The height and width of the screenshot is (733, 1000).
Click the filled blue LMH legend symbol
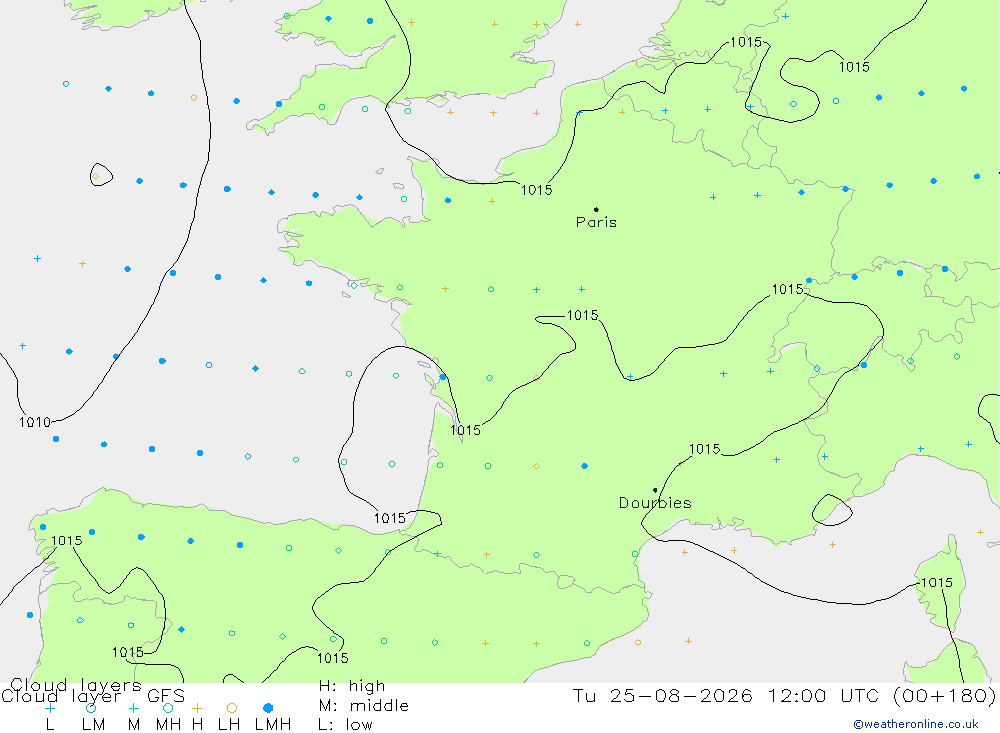[268, 708]
